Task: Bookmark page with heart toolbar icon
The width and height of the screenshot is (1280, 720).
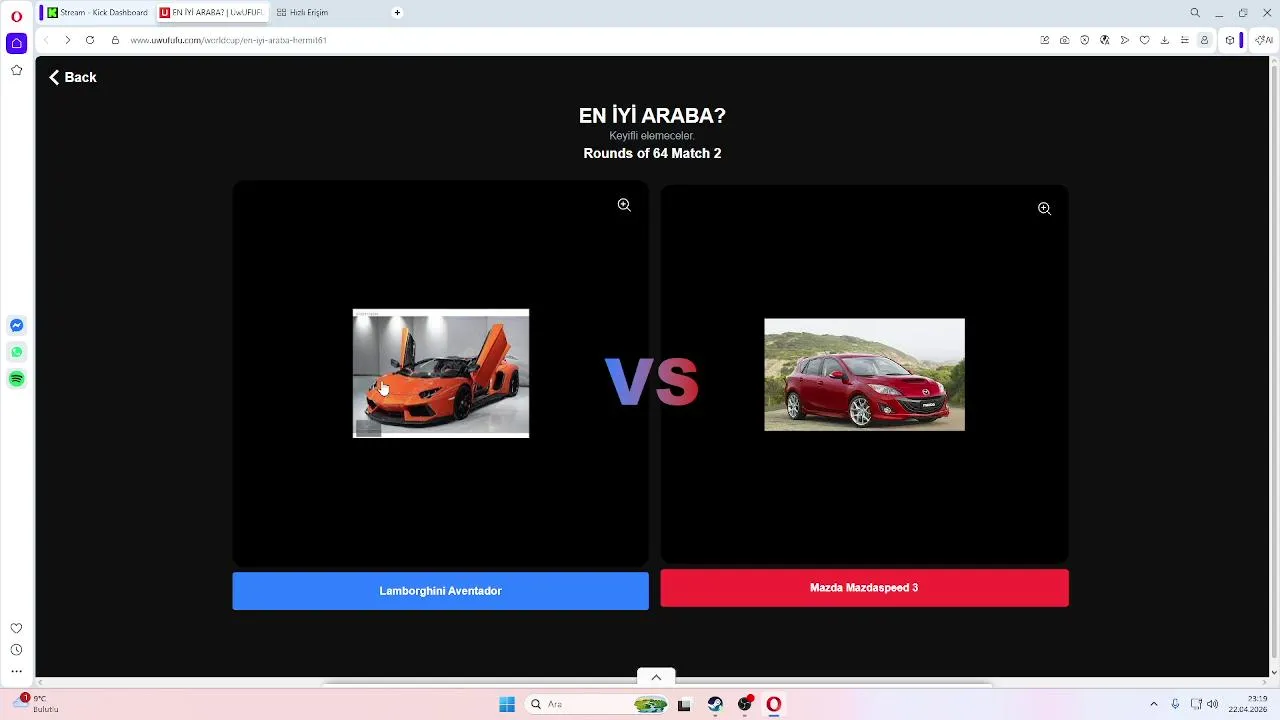Action: (x=1145, y=40)
